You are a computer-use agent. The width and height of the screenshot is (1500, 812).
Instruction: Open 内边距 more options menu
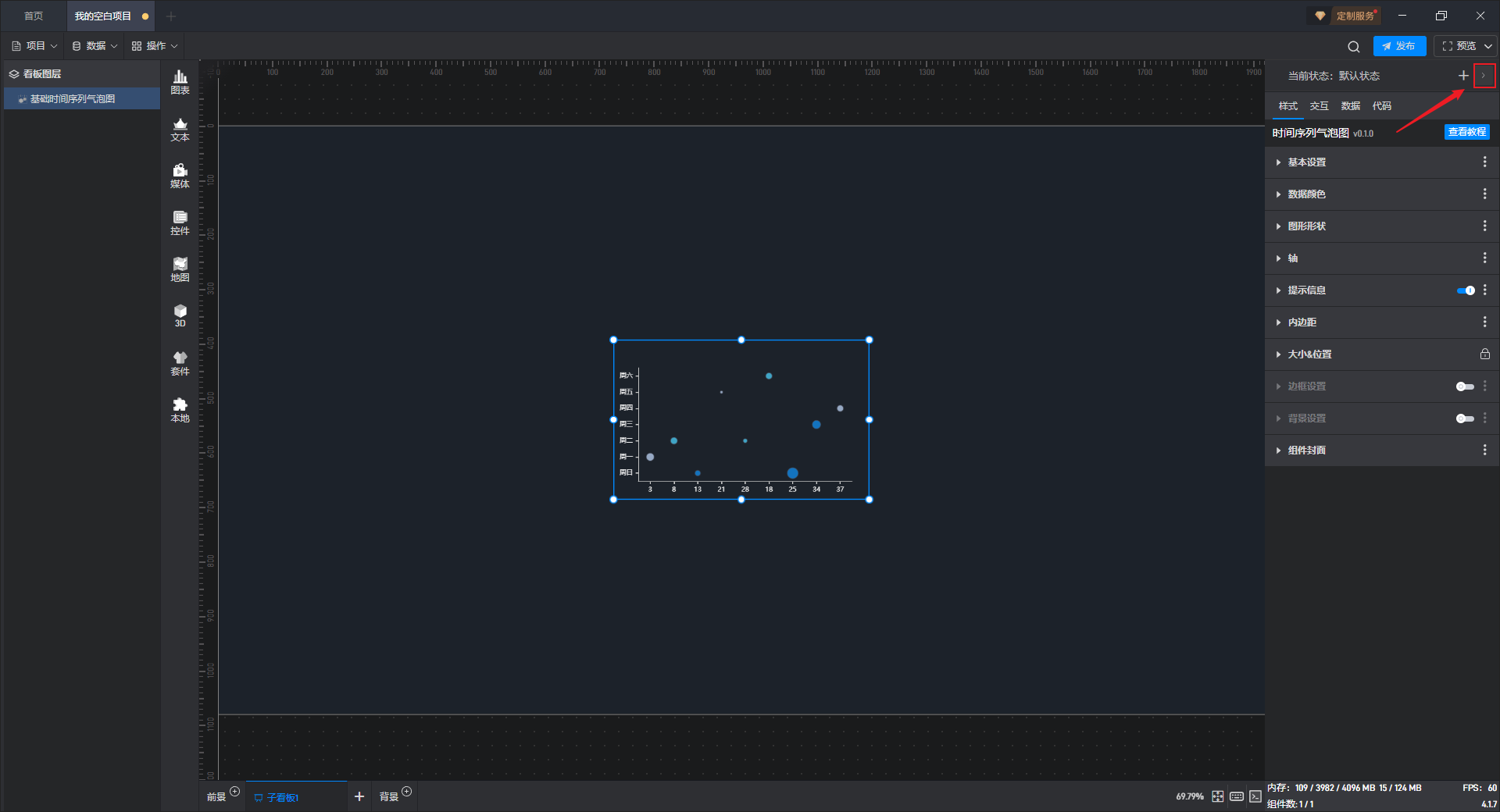1484,322
